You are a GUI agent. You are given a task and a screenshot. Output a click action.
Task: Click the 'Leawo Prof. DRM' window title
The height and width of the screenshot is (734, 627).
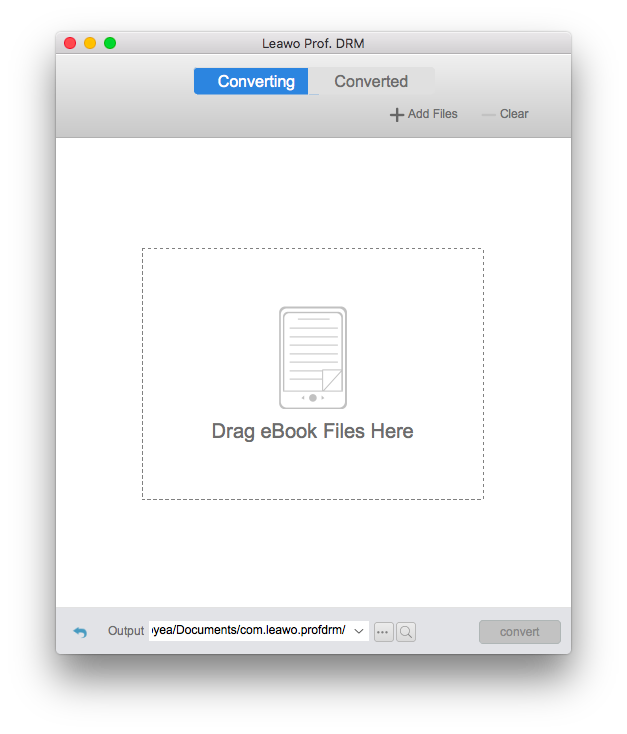[312, 43]
